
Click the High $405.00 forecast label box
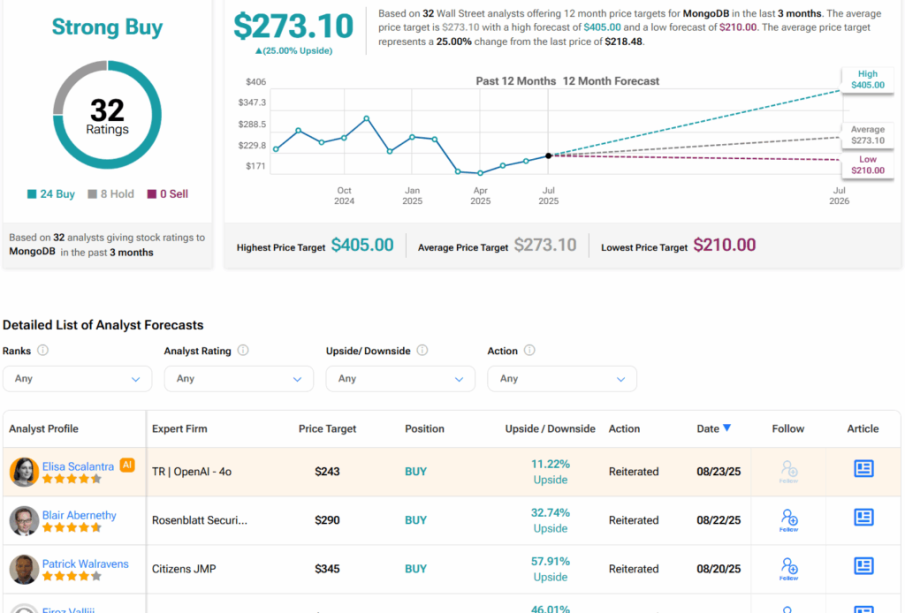[x=867, y=80]
